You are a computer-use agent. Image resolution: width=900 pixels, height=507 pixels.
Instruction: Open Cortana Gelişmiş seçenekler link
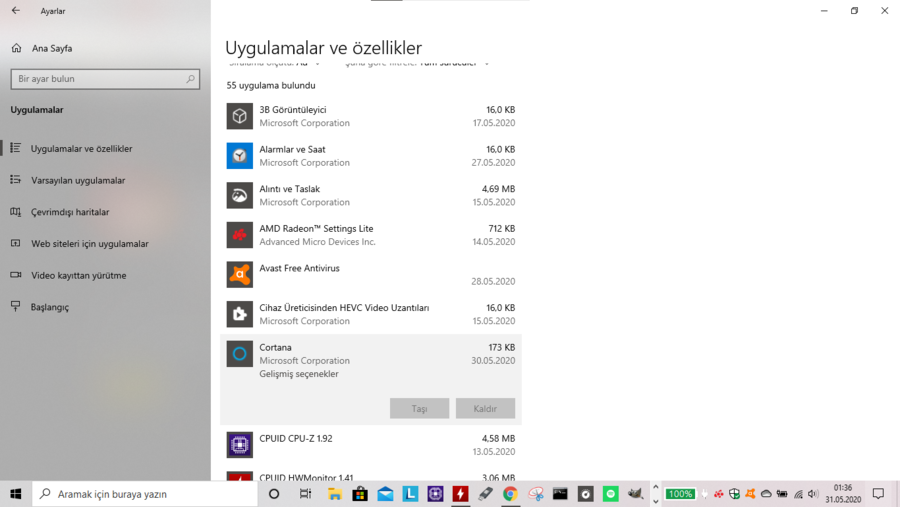pyautogui.click(x=298, y=374)
